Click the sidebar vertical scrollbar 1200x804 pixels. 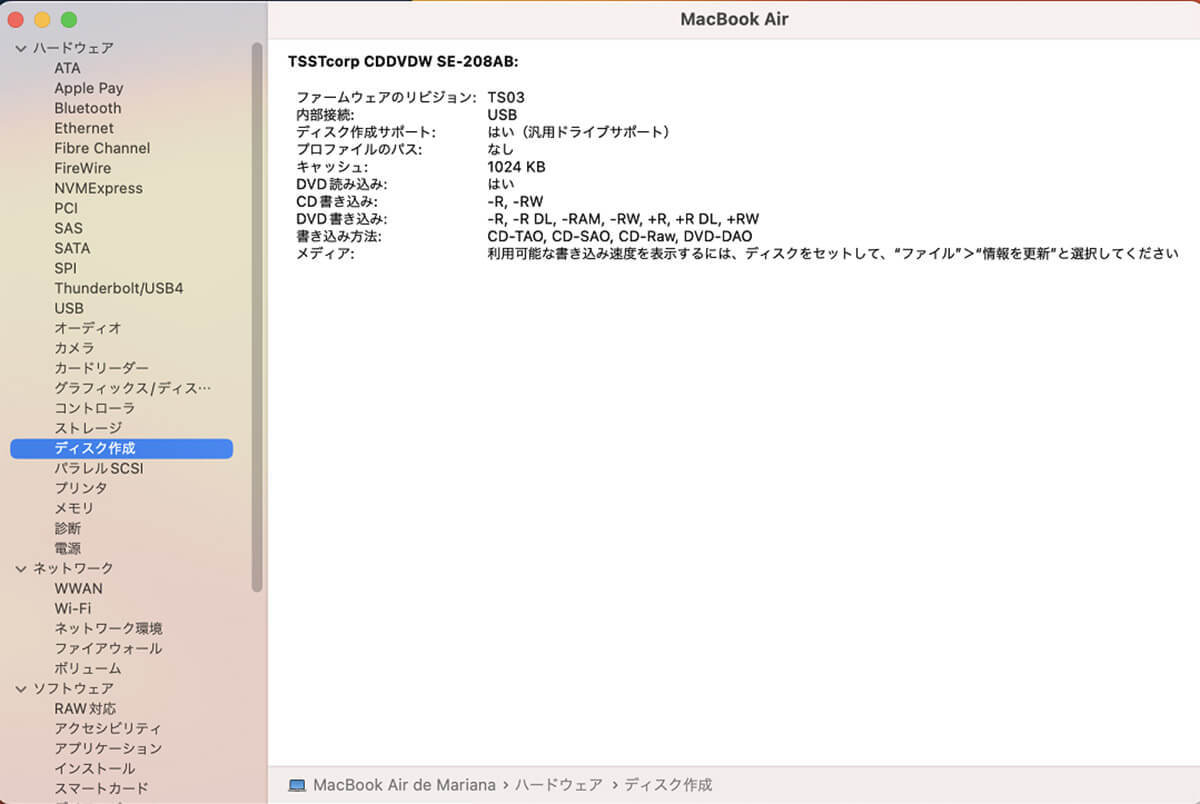tap(257, 316)
